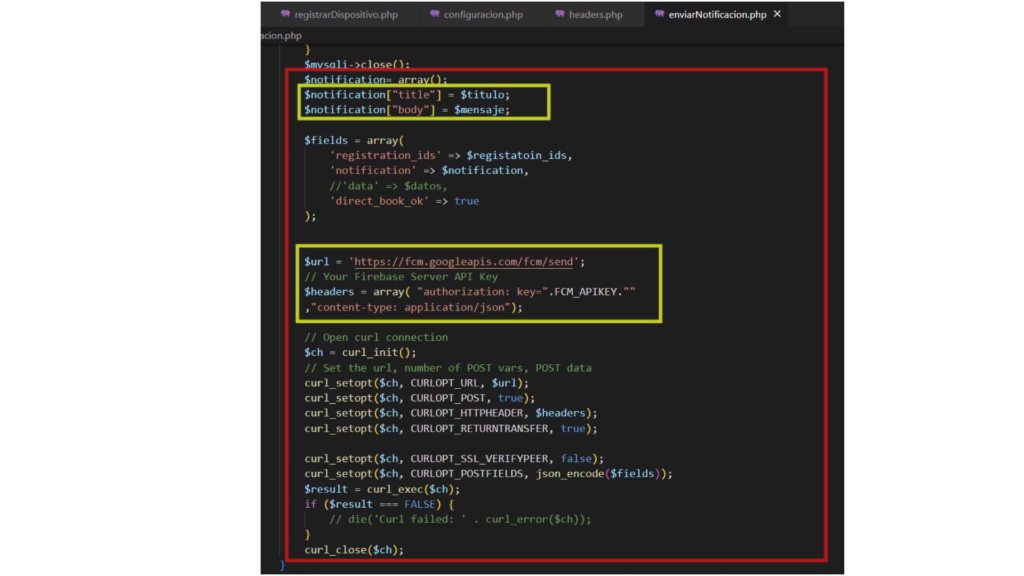Click PHP file icon on configuracion.php tab

point(435,15)
